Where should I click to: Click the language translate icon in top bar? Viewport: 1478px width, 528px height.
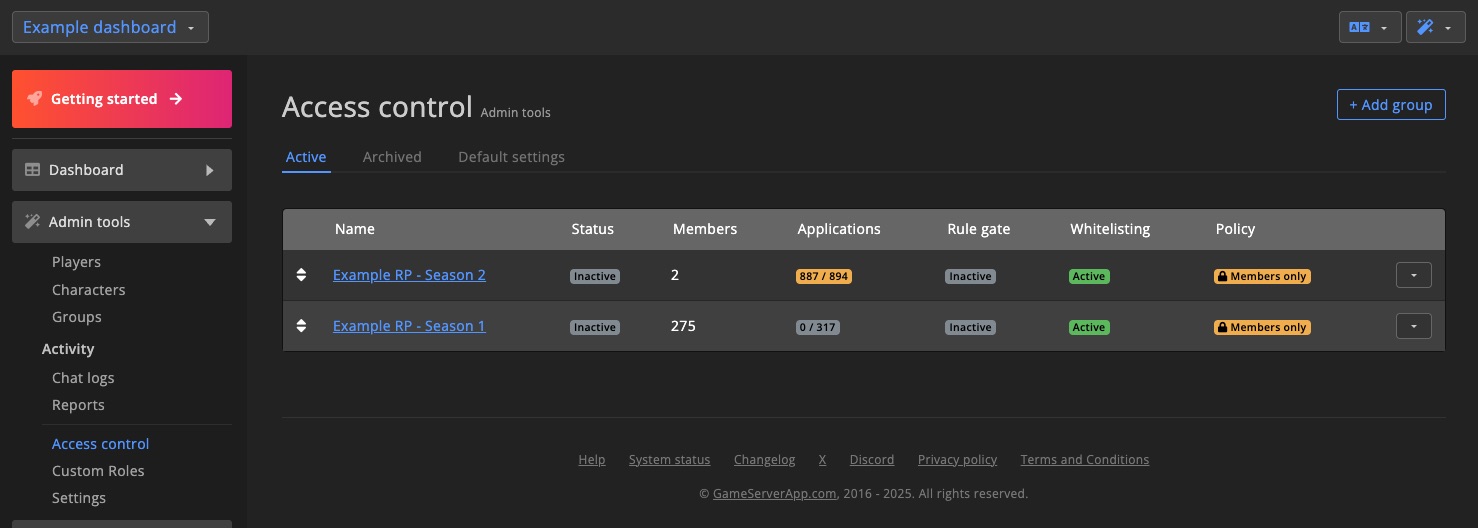point(1359,28)
